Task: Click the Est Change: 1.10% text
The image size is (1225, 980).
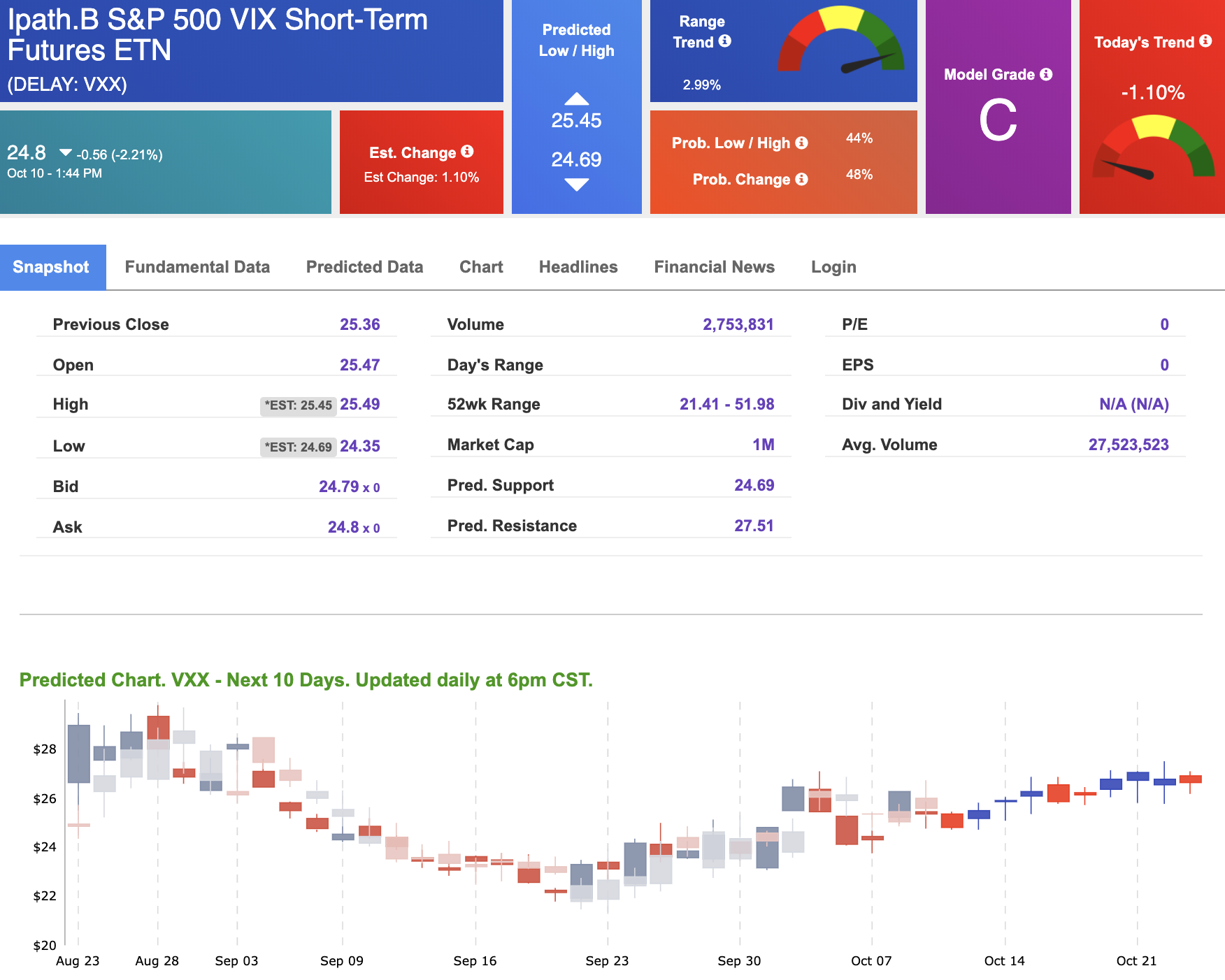Action: [422, 178]
